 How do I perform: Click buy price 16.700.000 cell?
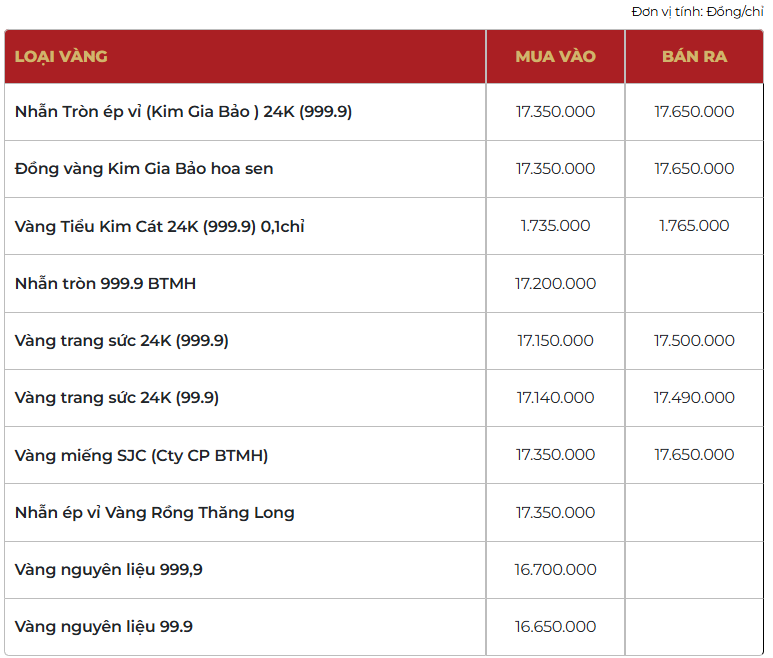pyautogui.click(x=555, y=570)
